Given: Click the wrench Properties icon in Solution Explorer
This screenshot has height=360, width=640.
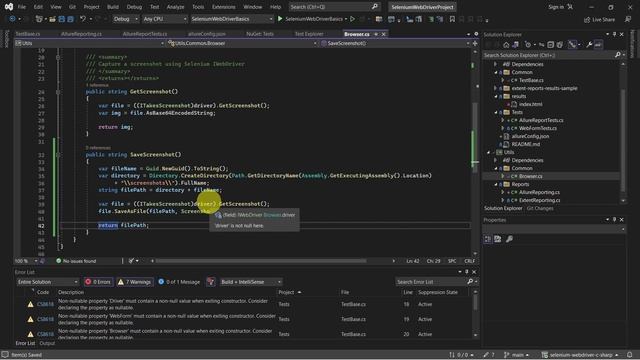Looking at the screenshot, I should (x=589, y=45).
